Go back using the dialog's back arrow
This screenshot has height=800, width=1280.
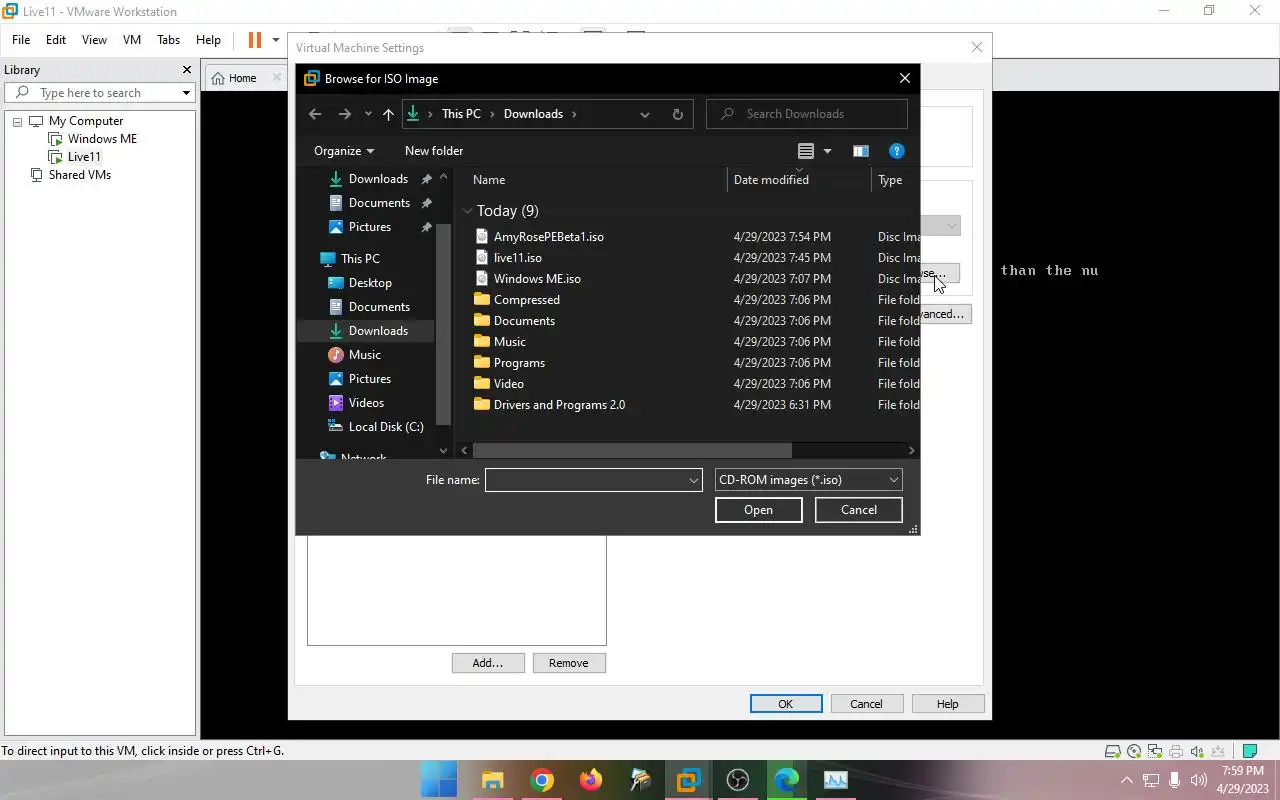tap(315, 114)
